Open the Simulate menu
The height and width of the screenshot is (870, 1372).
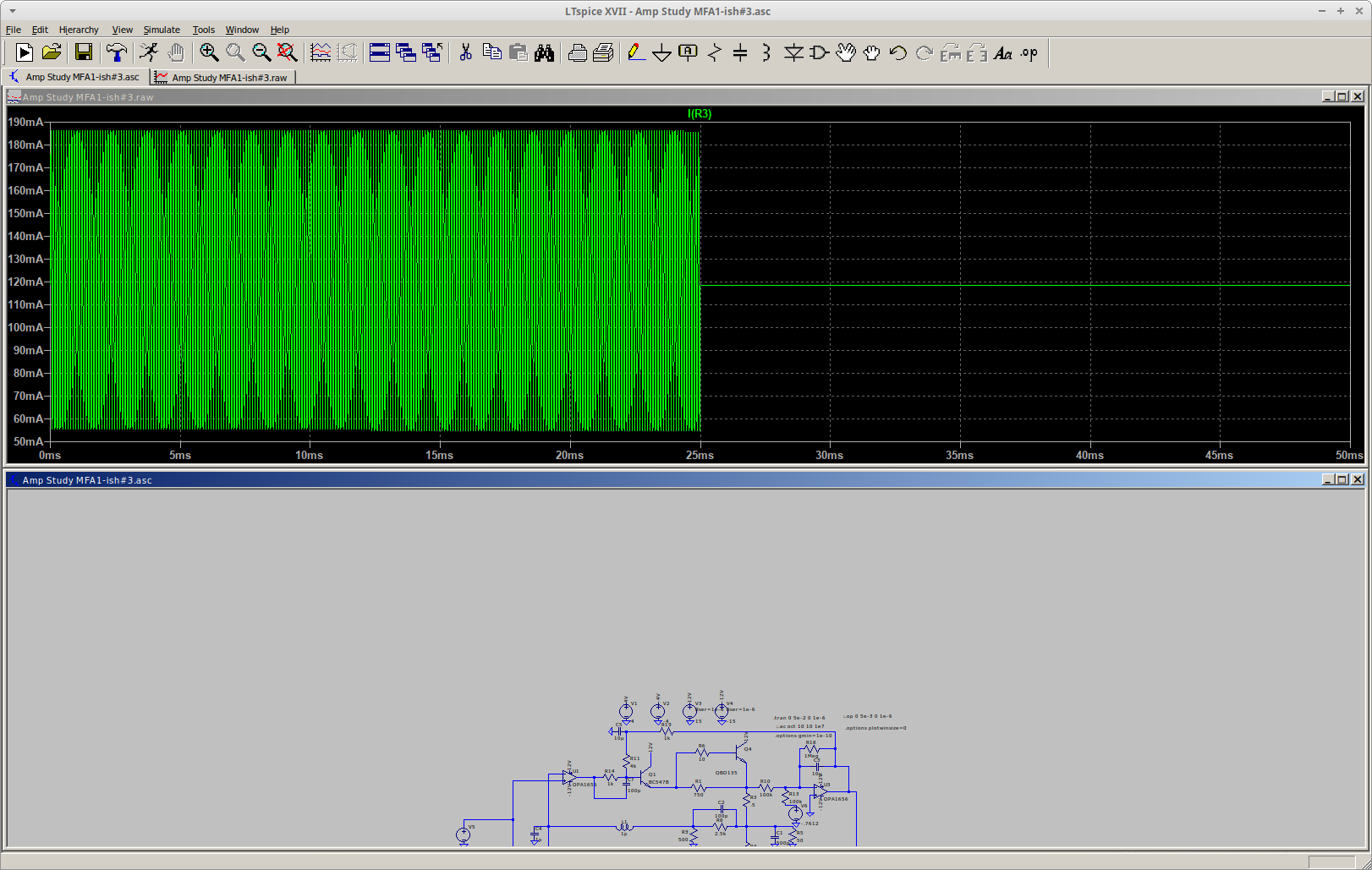pyautogui.click(x=162, y=30)
